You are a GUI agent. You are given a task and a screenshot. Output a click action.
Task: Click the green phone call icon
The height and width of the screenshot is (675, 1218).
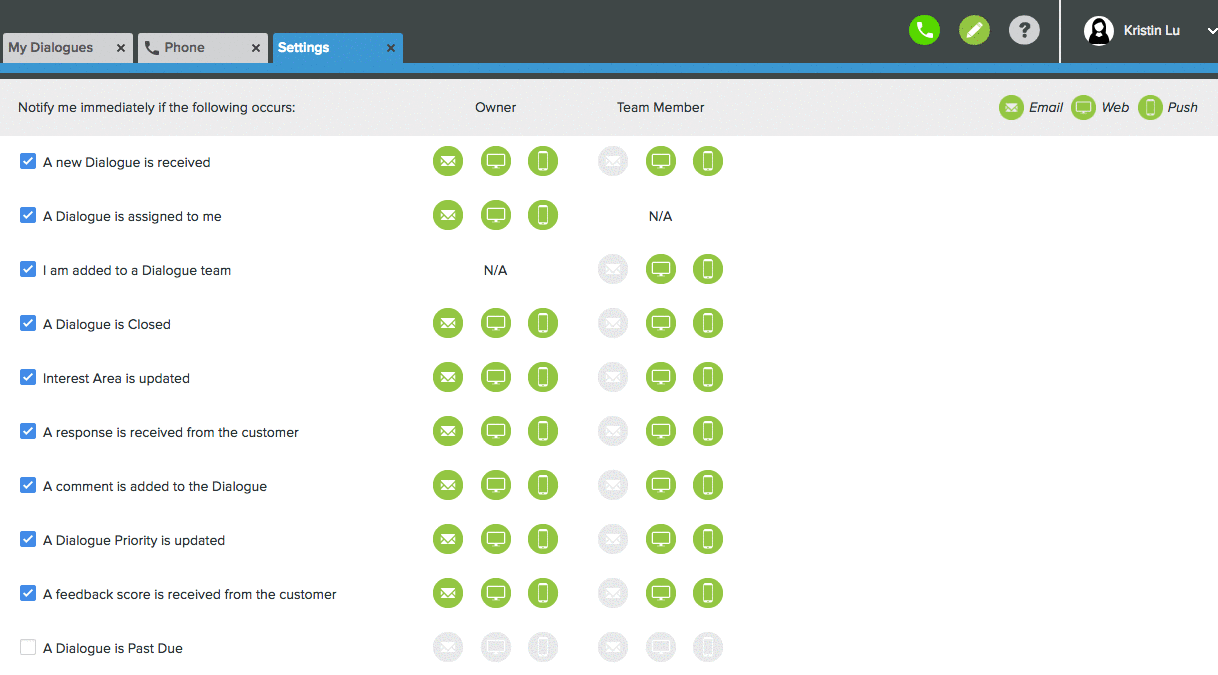point(924,30)
